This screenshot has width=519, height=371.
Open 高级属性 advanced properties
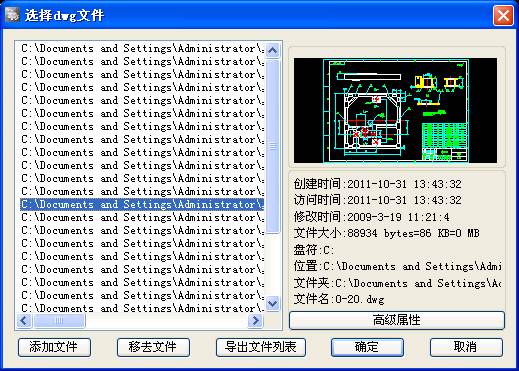(x=397, y=320)
